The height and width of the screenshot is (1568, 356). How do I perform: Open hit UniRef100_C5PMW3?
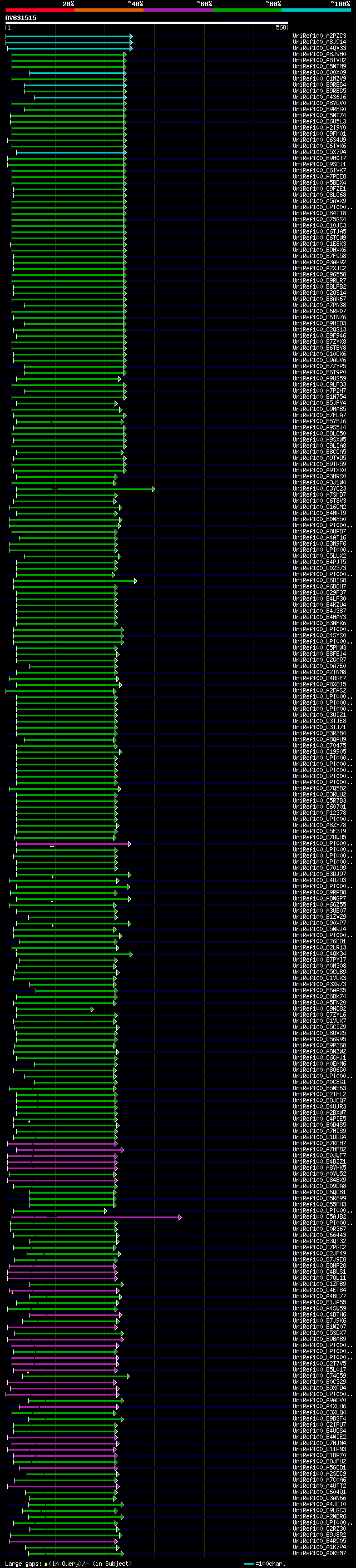pos(319,647)
